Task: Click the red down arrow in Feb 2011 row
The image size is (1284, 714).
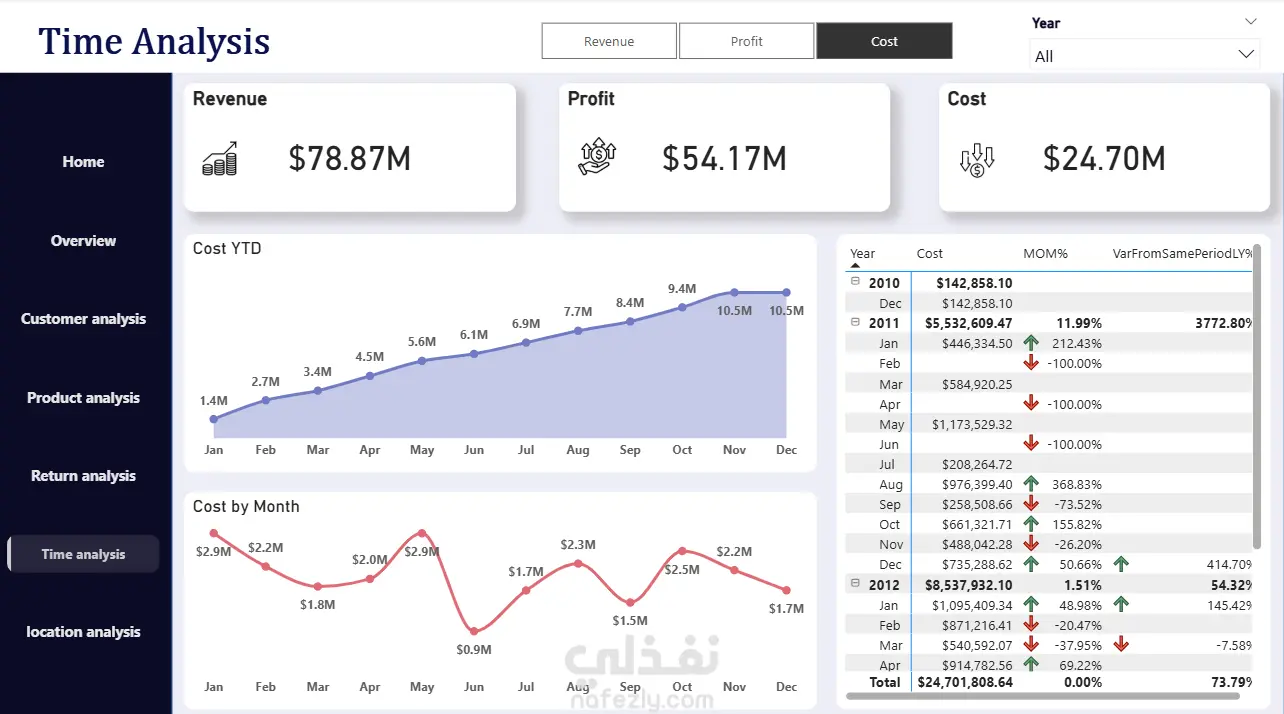Action: 1031,363
